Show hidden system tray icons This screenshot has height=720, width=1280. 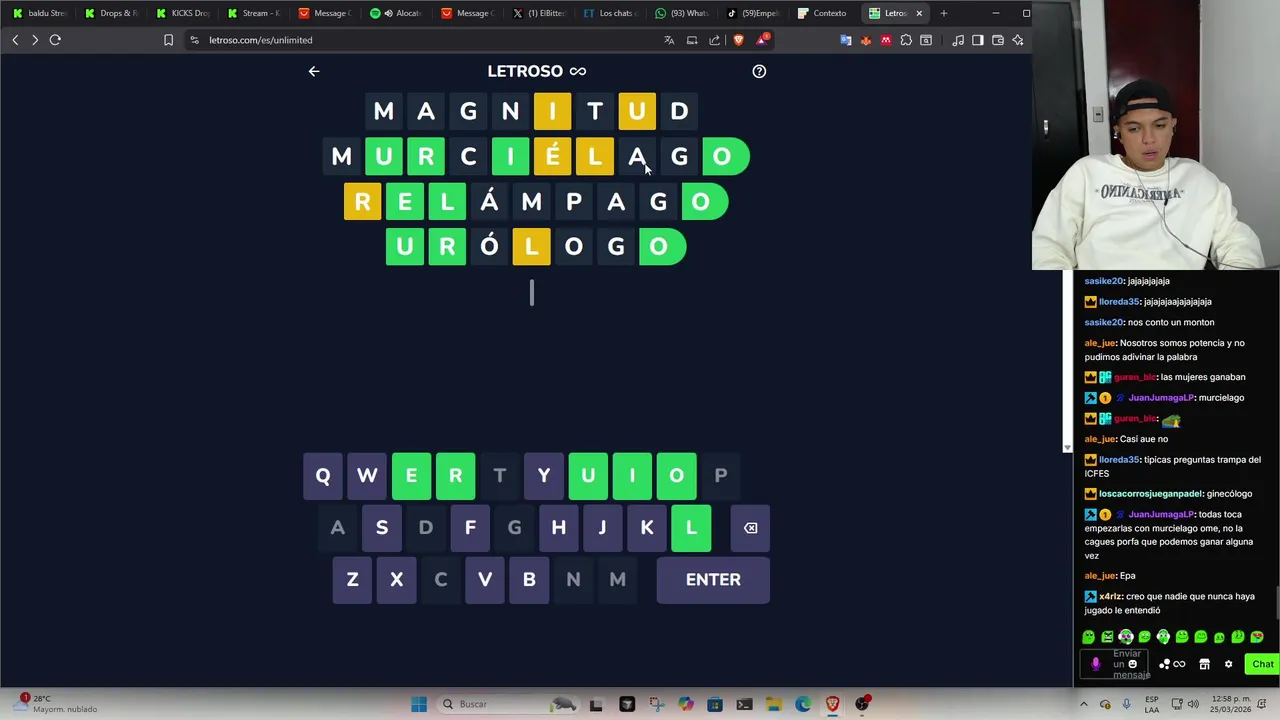(1083, 704)
